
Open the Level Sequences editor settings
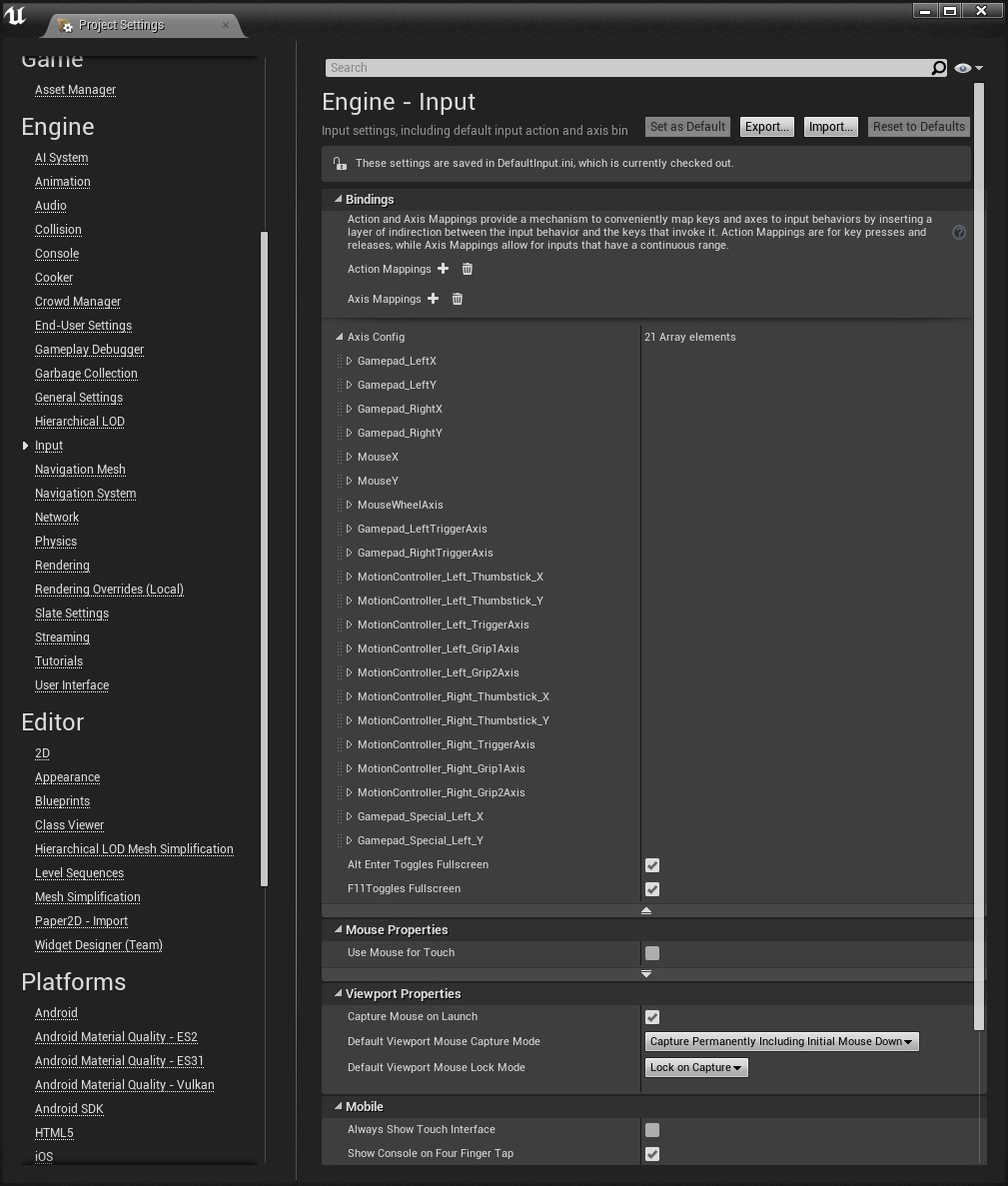(79, 873)
